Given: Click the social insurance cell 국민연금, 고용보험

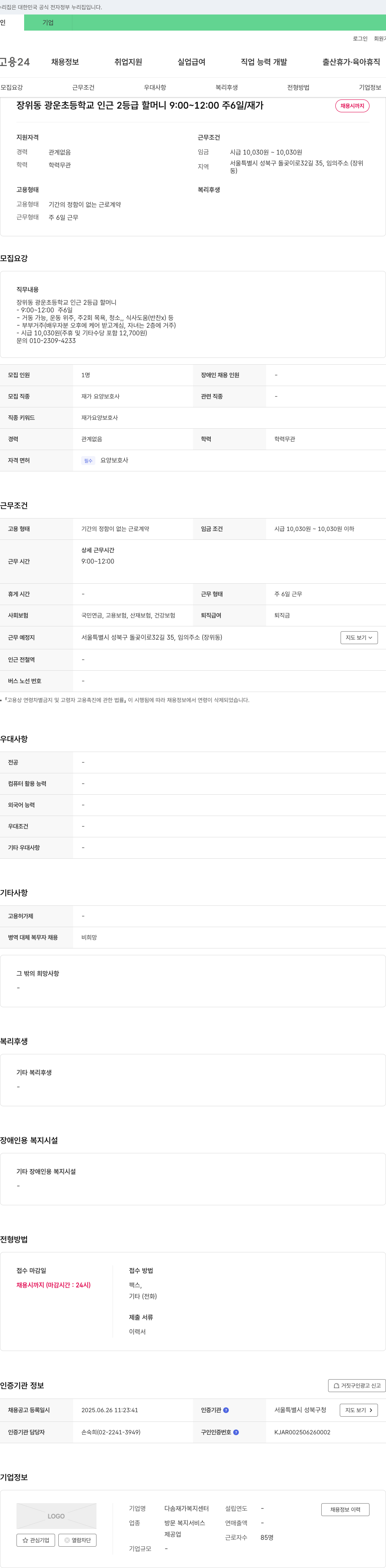Looking at the screenshot, I should [x=128, y=616].
